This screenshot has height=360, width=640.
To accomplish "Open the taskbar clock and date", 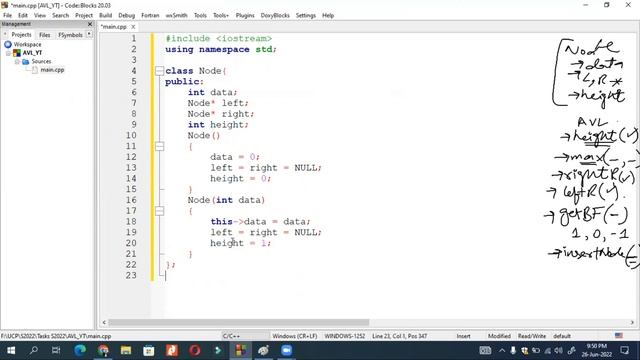I will [x=596, y=350].
